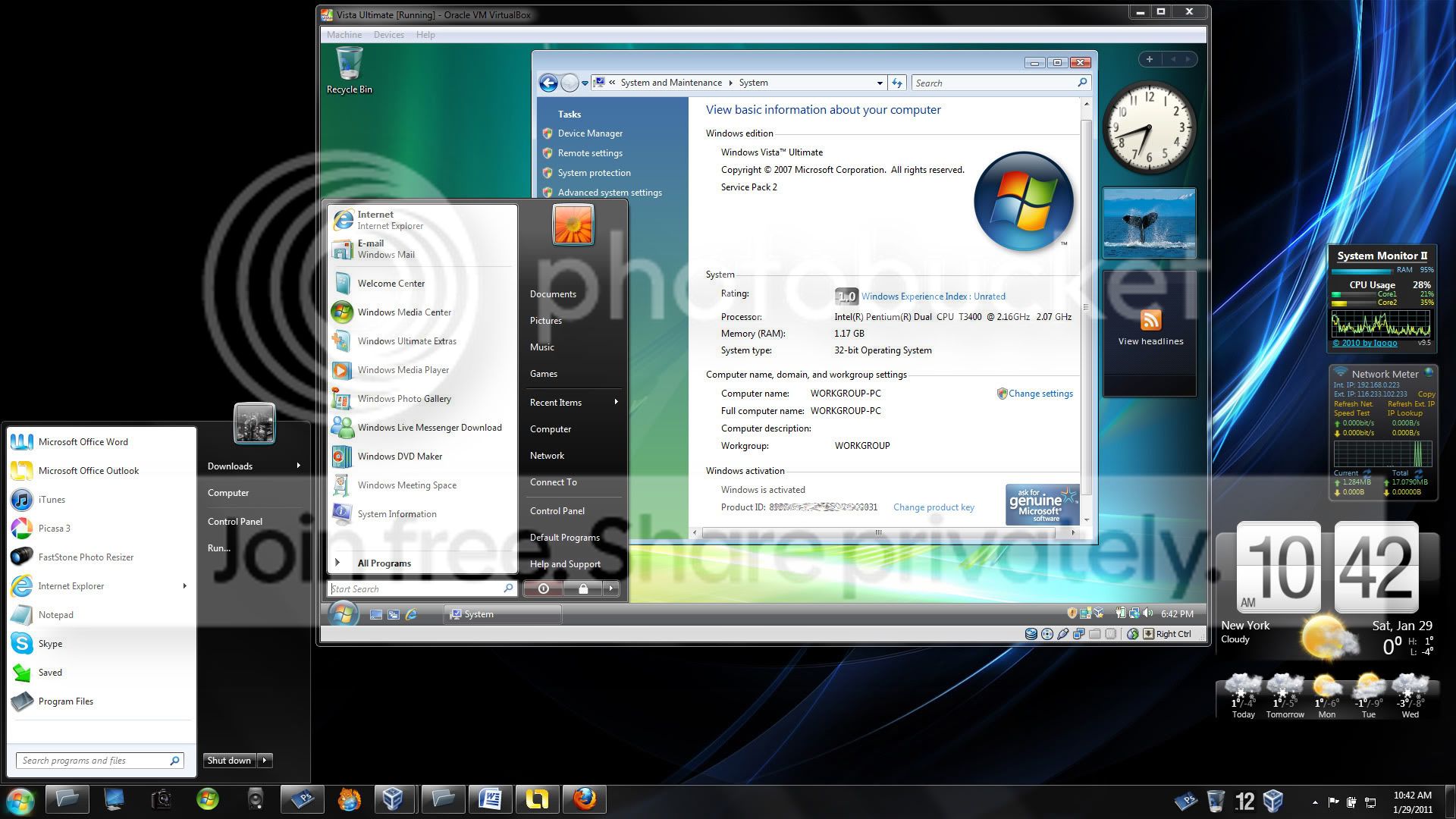Viewport: 1456px width, 819px height.
Task: Click the back arrow in System window
Action: pos(548,83)
